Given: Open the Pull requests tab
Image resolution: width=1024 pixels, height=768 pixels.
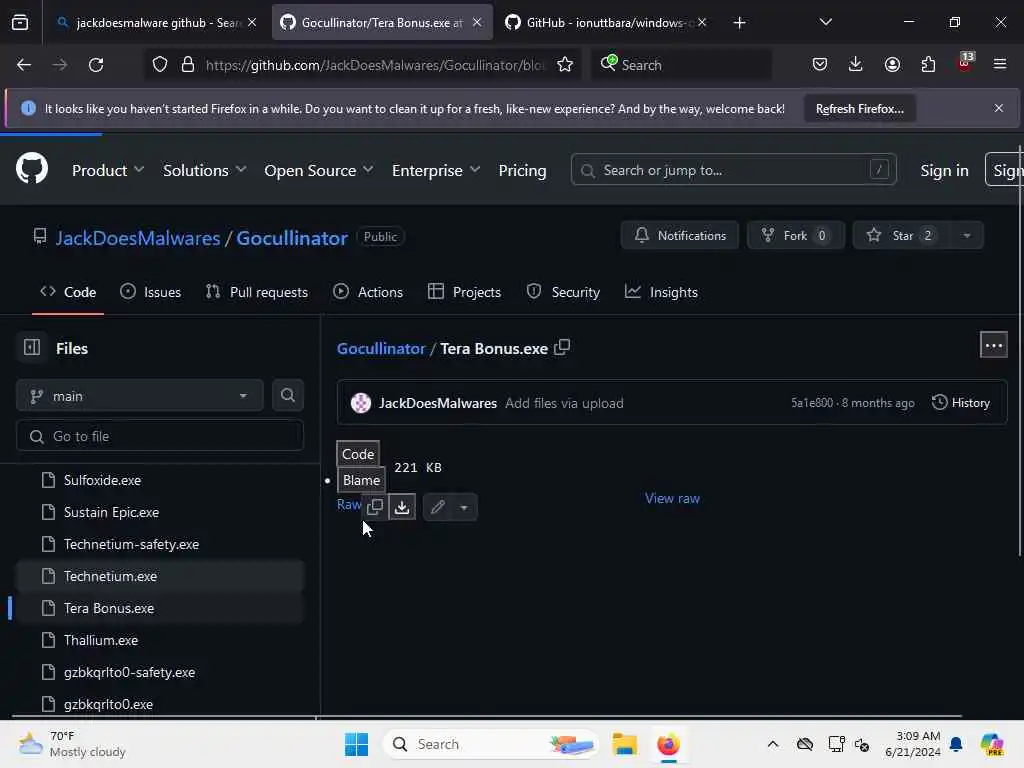Looking at the screenshot, I should (x=257, y=292).
